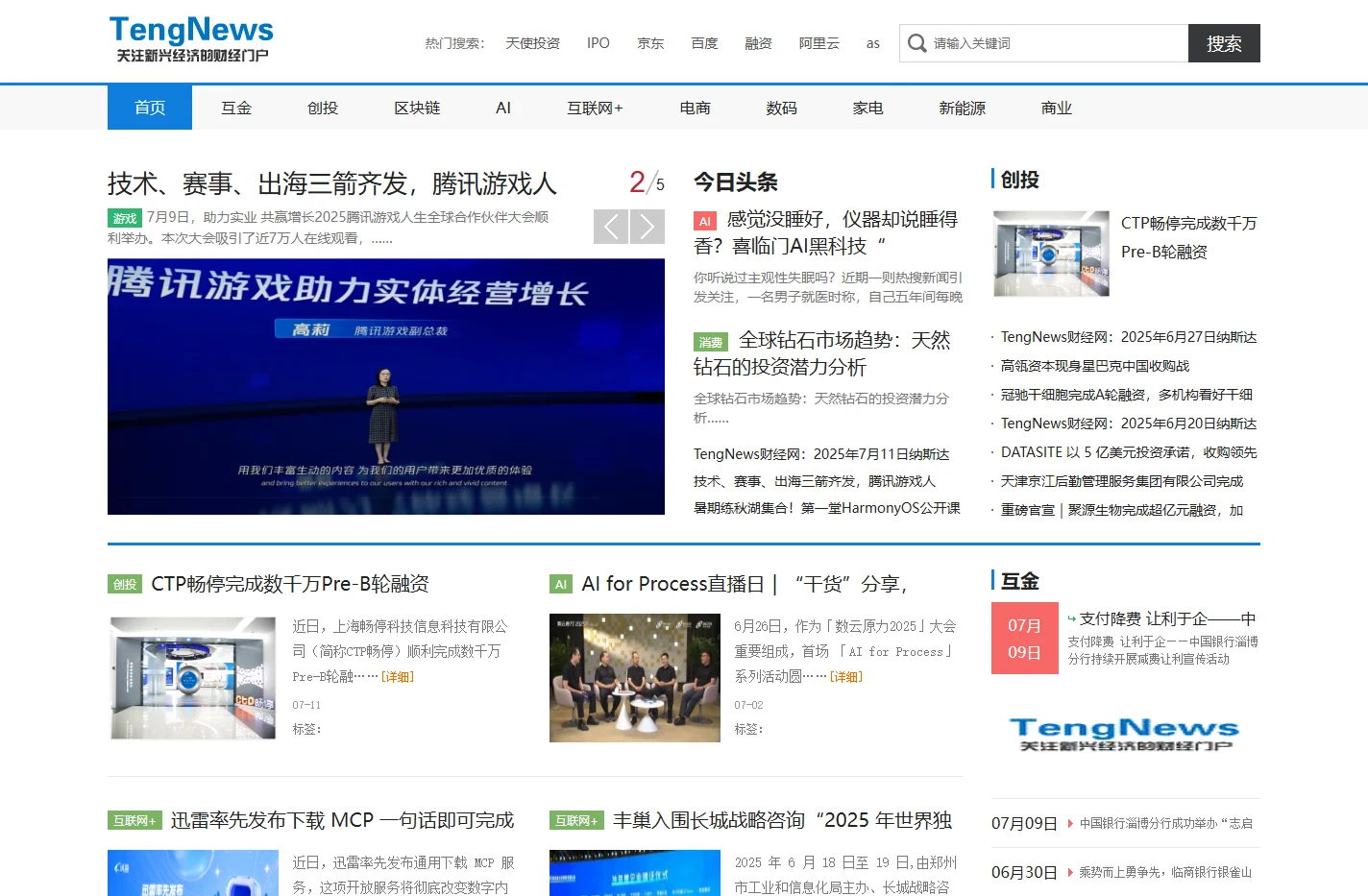Open the 家电 navigation tab
Screen dimensions: 1368x896
tap(868, 108)
